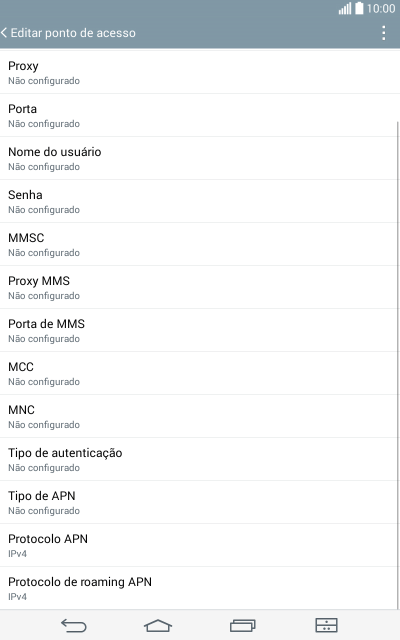
Task: Tap the Android back navigation button
Action: pyautogui.click(x=74, y=625)
